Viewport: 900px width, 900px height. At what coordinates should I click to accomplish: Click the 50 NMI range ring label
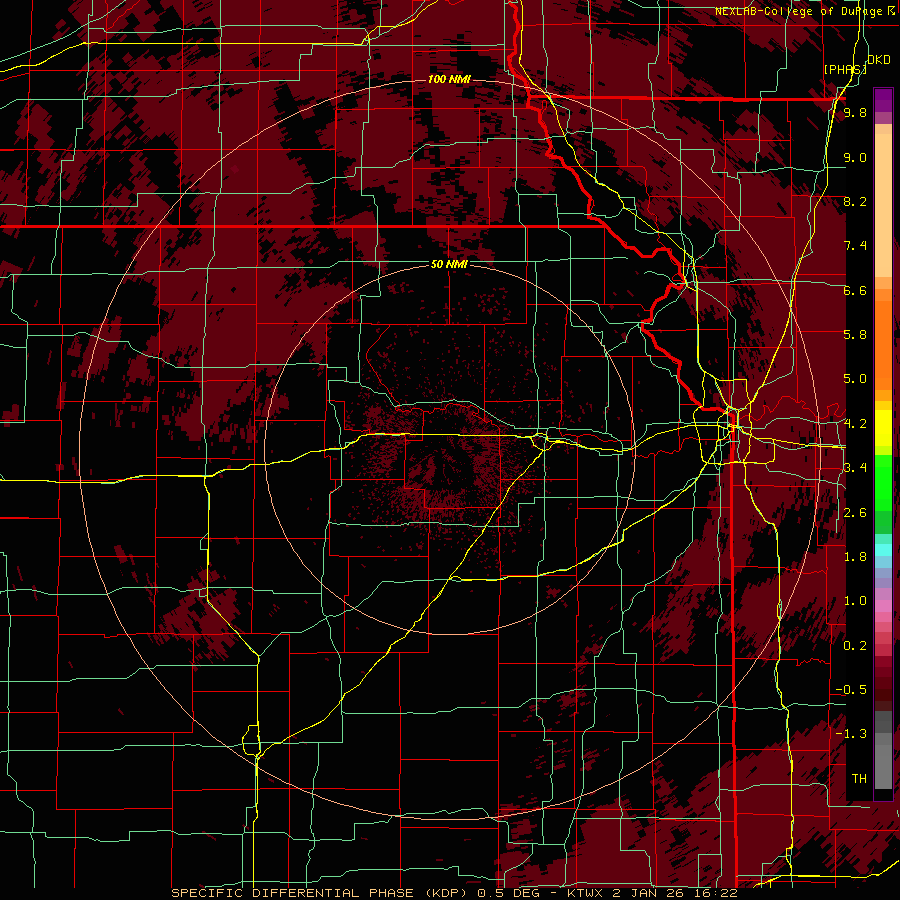pyautogui.click(x=449, y=264)
